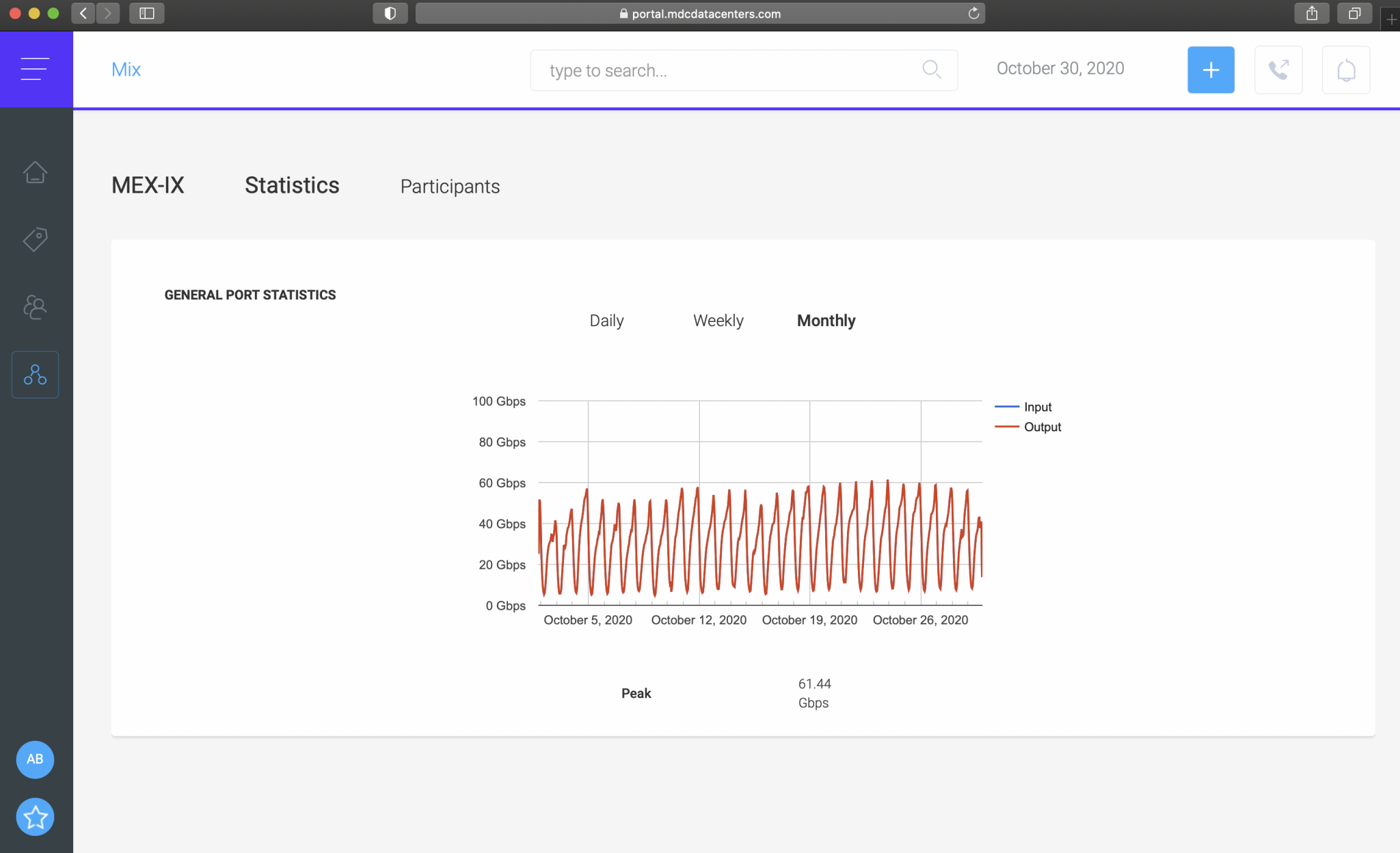Click the phone call icon button
The height and width of the screenshot is (853, 1400).
(x=1278, y=70)
